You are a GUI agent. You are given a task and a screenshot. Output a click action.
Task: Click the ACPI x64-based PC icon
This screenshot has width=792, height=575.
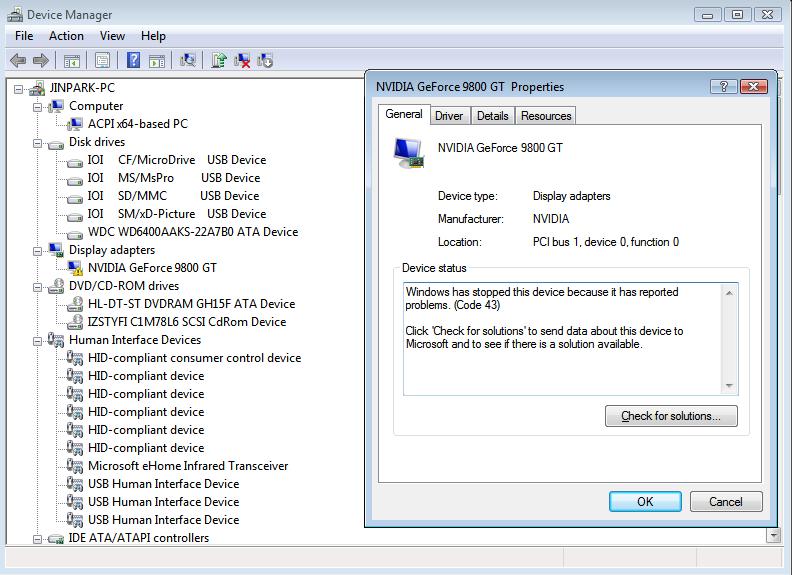click(75, 124)
